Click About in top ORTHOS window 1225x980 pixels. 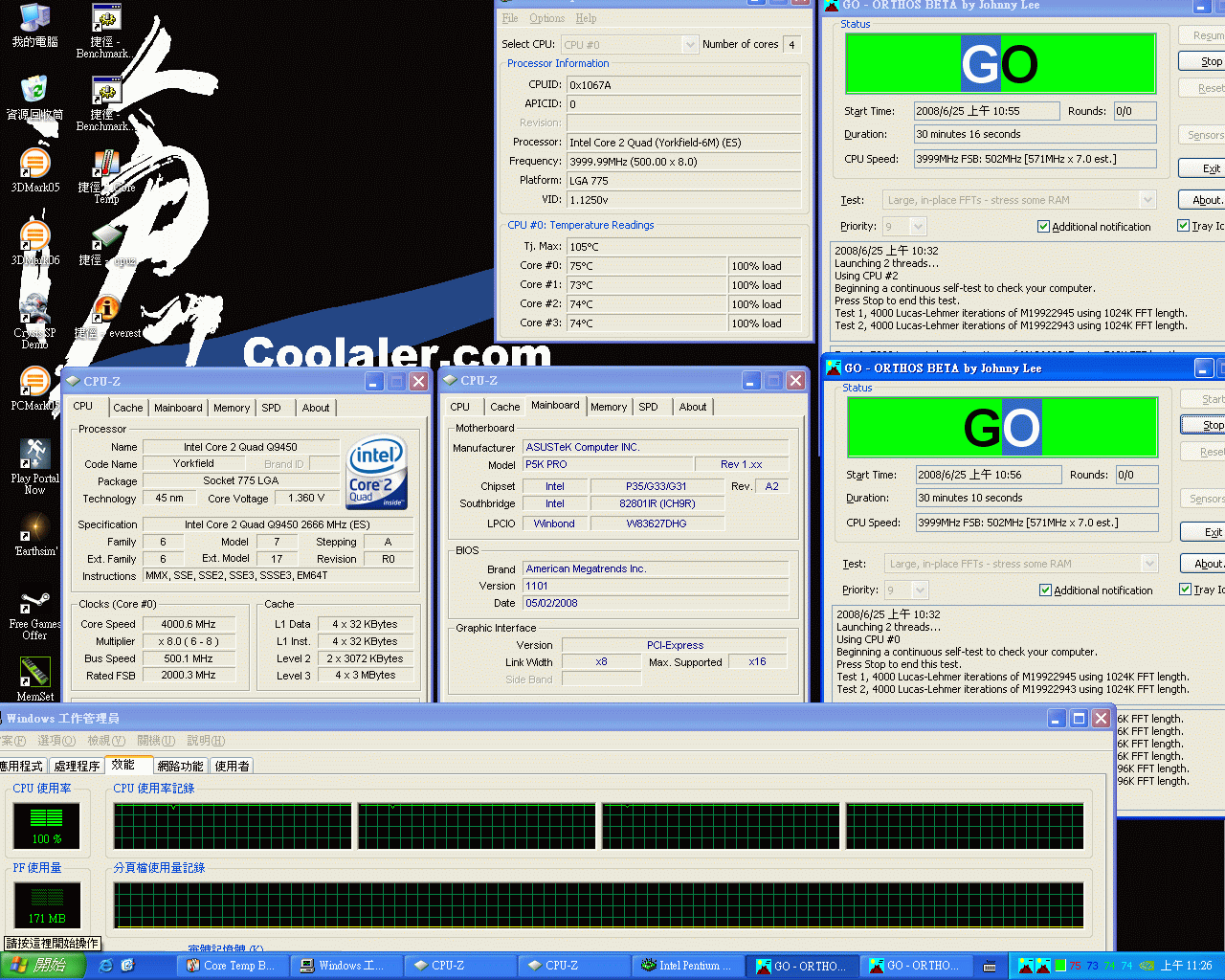click(x=1202, y=200)
